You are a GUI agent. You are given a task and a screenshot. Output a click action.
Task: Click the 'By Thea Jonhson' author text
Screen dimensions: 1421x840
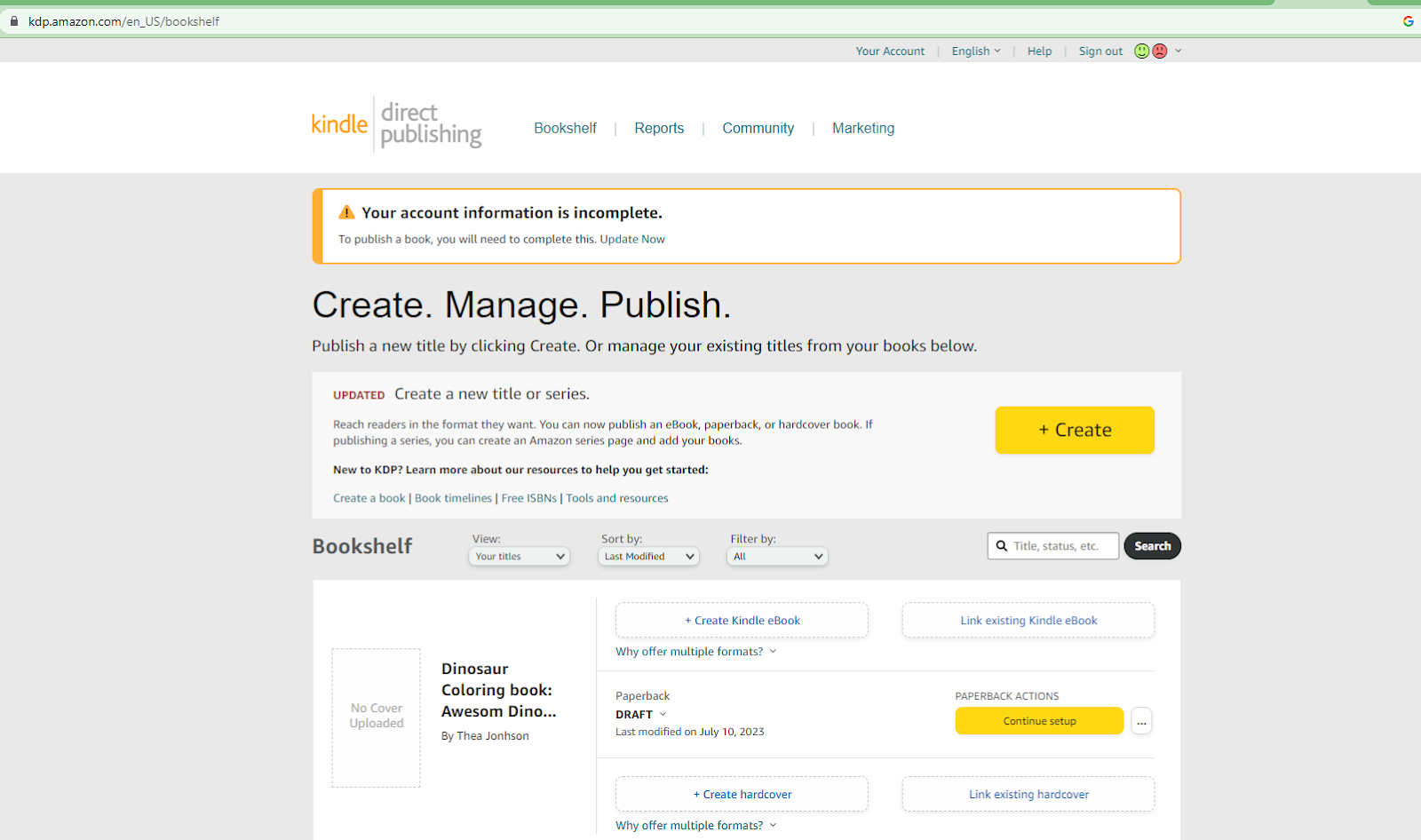pos(485,736)
